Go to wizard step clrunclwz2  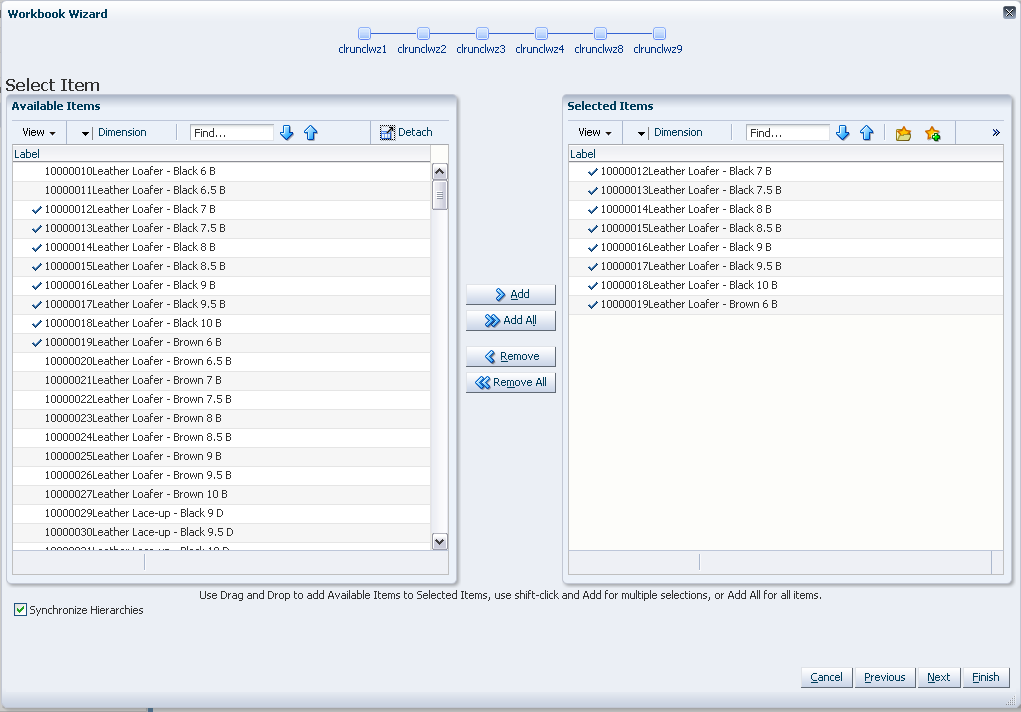(x=423, y=33)
